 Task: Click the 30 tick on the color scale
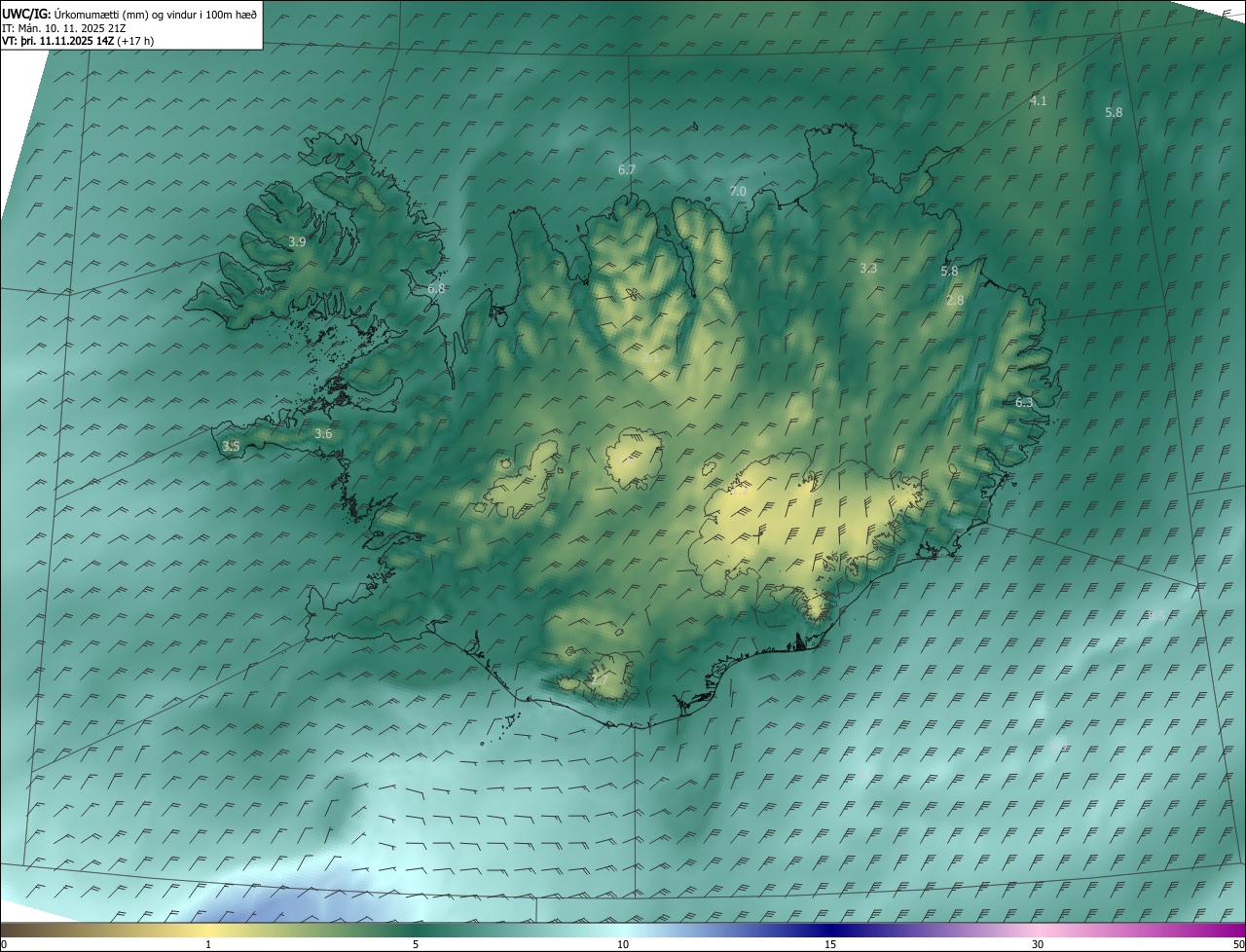[x=1038, y=944]
